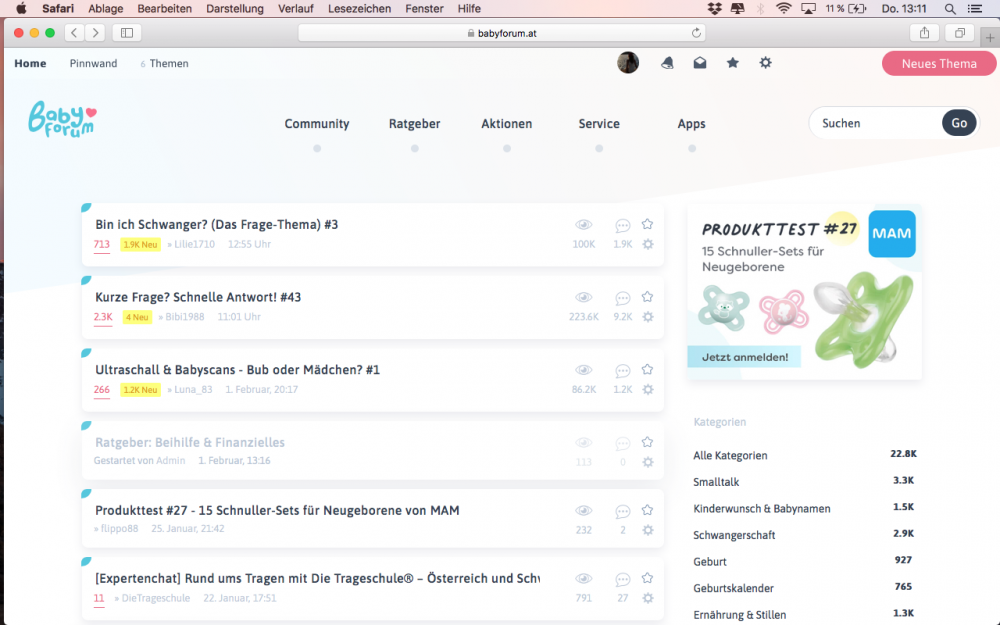This screenshot has width=1000, height=625.
Task: Open the notifications bell icon
Action: [667, 62]
